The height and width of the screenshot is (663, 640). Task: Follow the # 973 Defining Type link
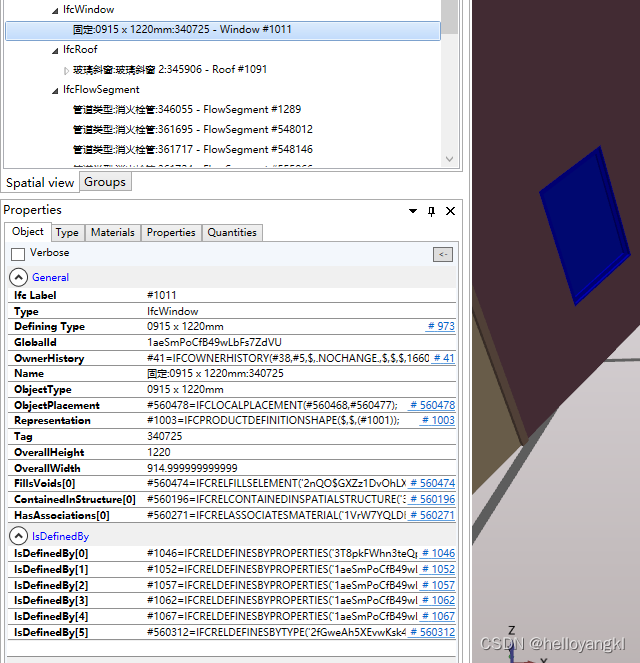440,326
